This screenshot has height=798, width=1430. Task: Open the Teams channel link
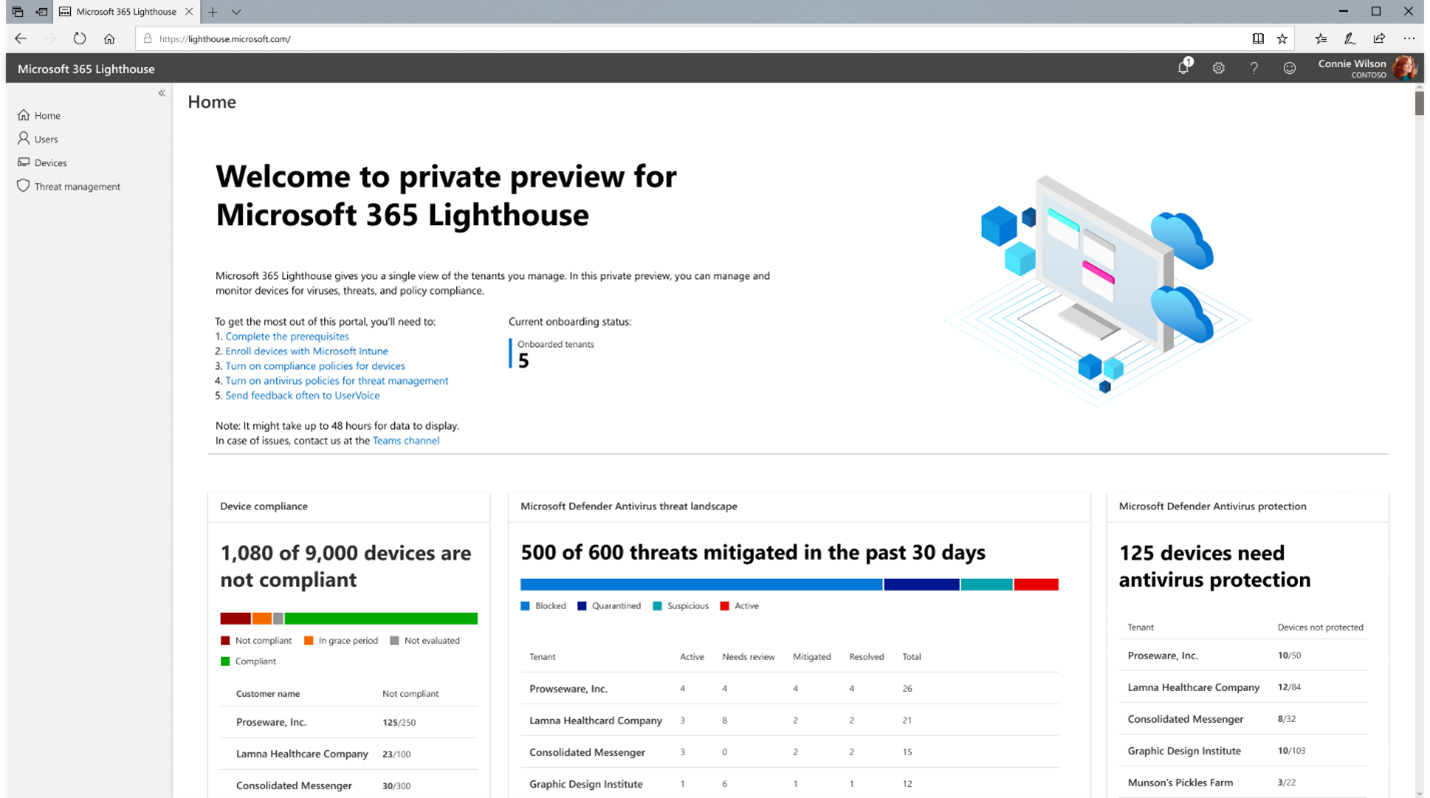pyautogui.click(x=406, y=440)
